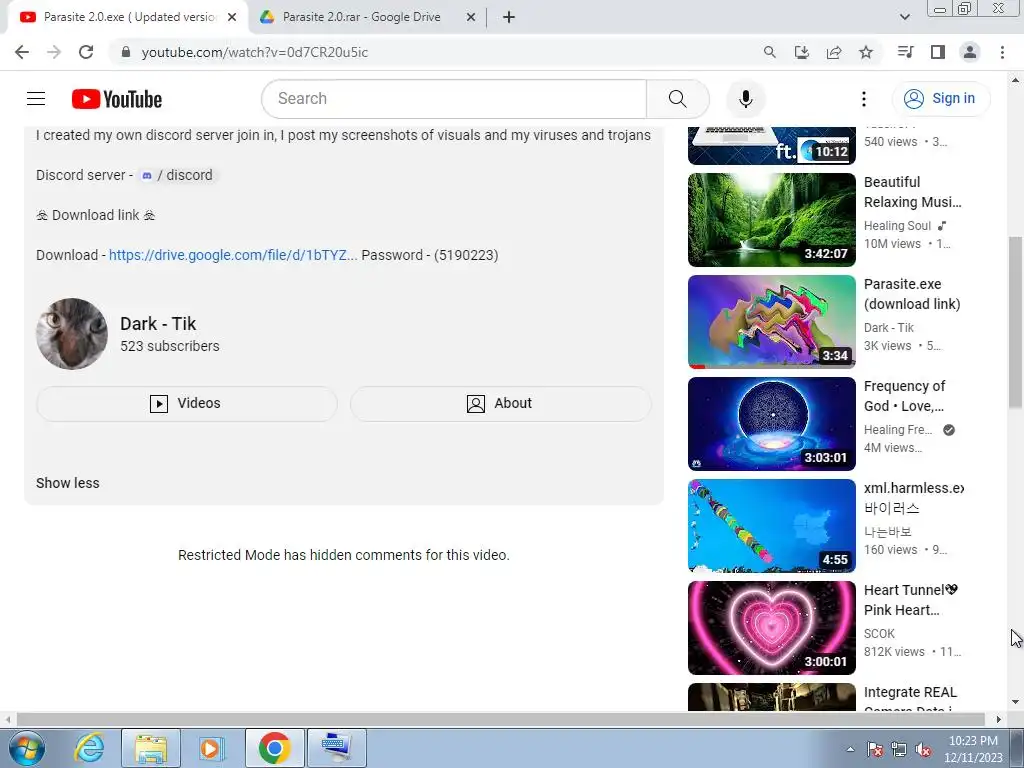Click the taskbar clock 10:23 PM

click(x=973, y=749)
